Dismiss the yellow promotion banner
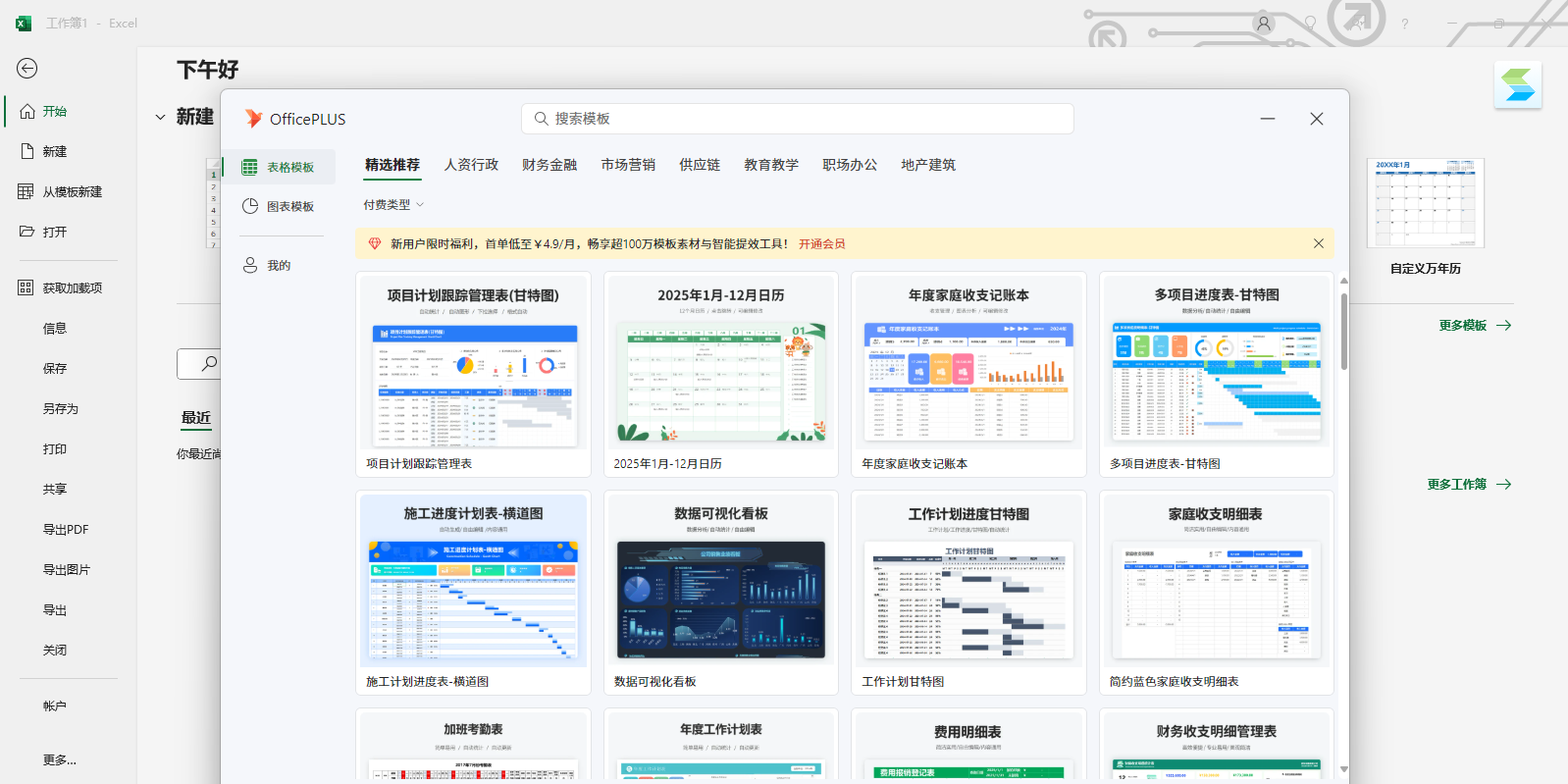1568x784 pixels. pos(1318,243)
